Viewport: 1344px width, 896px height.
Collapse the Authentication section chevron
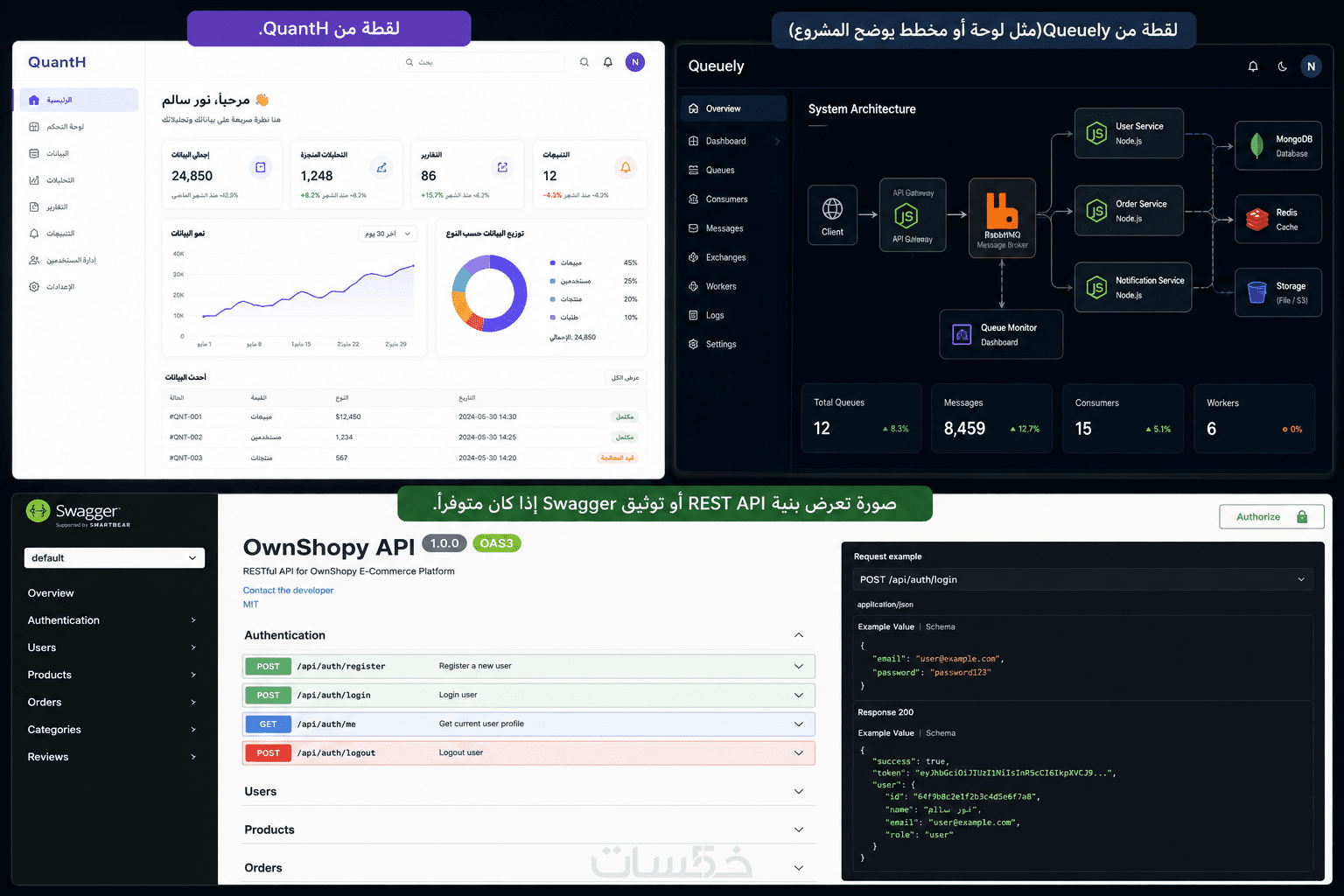[x=799, y=635]
